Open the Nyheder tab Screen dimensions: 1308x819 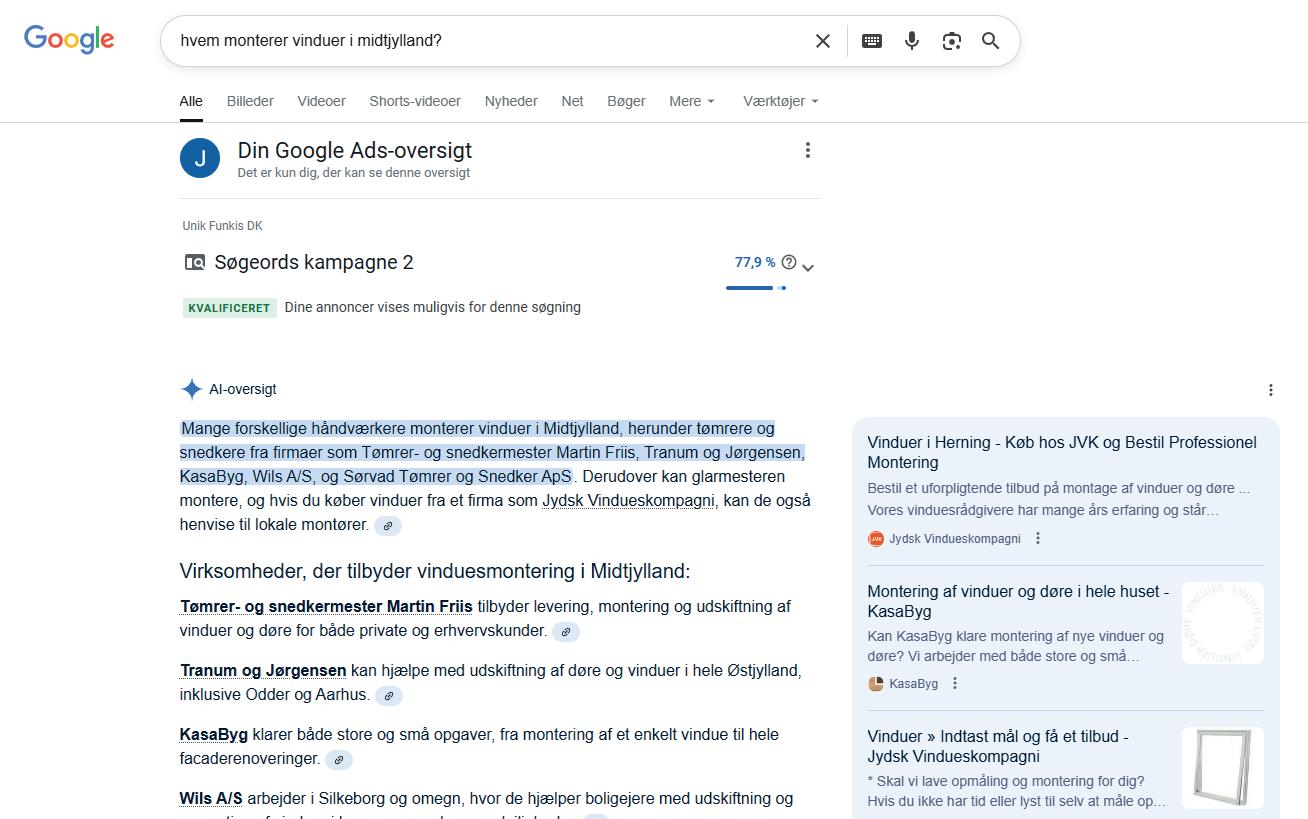click(x=511, y=101)
